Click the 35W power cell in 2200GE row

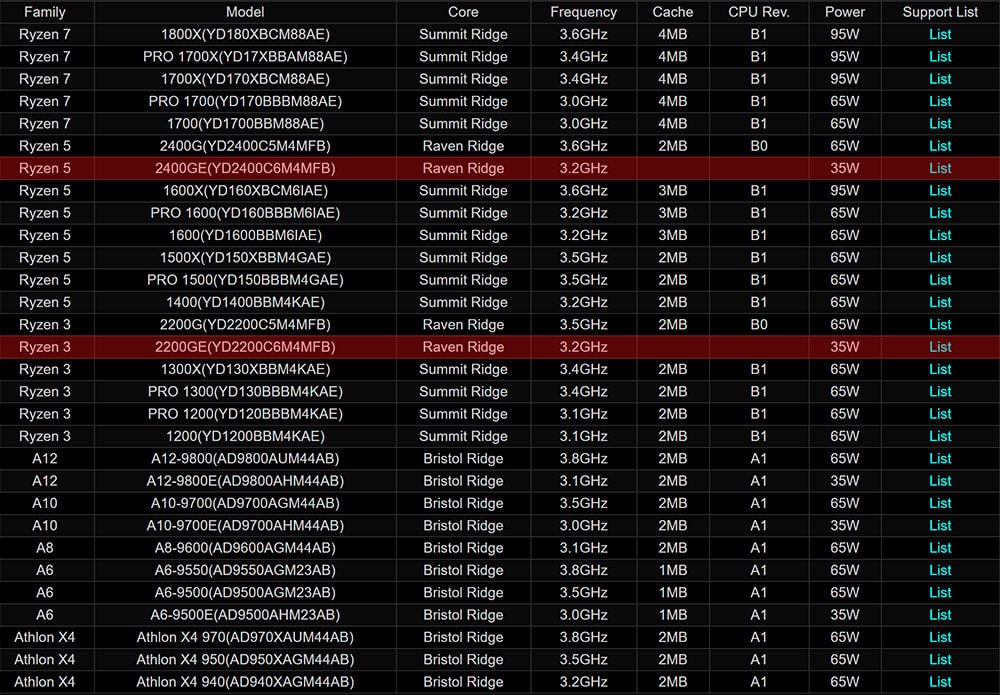tap(845, 347)
